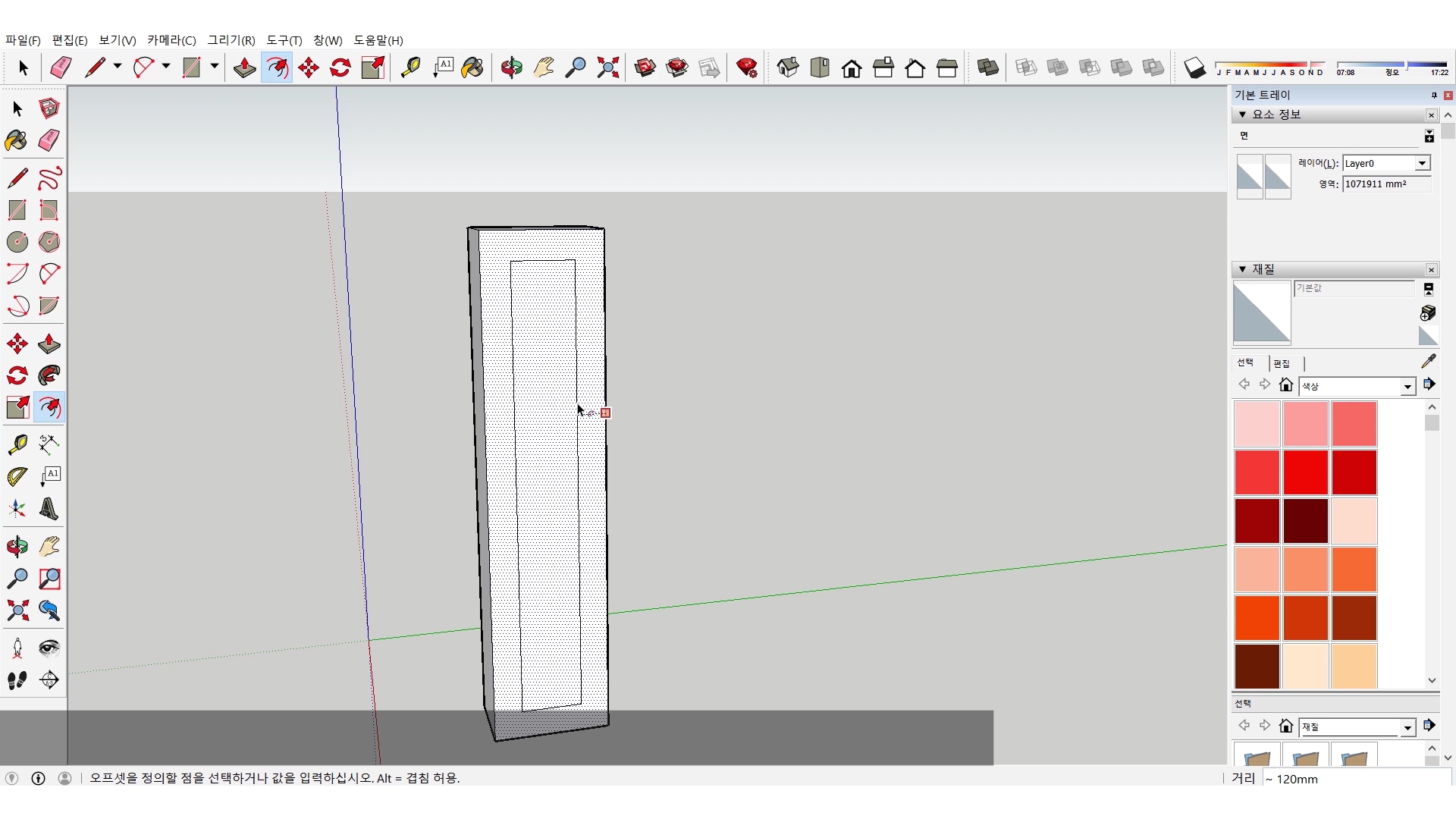Open the 색상 material collection dropdown
The width and height of the screenshot is (1456, 819).
(x=1407, y=387)
